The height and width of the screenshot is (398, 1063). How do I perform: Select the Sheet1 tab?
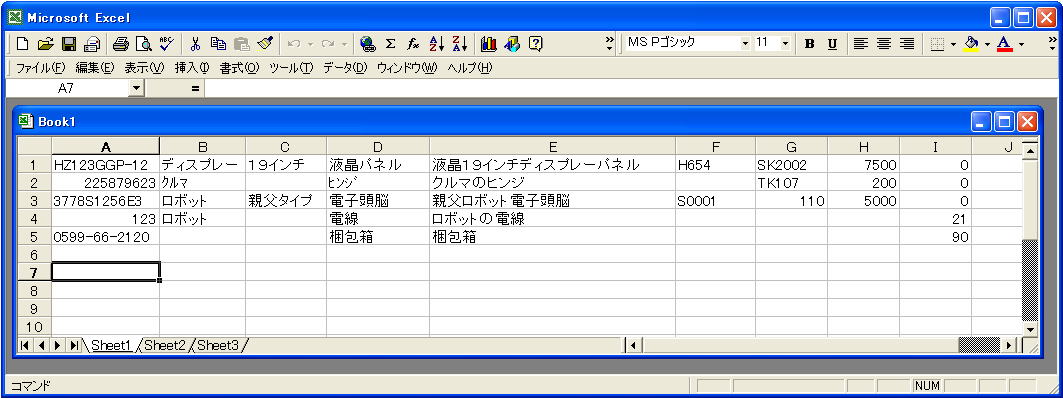(111, 346)
